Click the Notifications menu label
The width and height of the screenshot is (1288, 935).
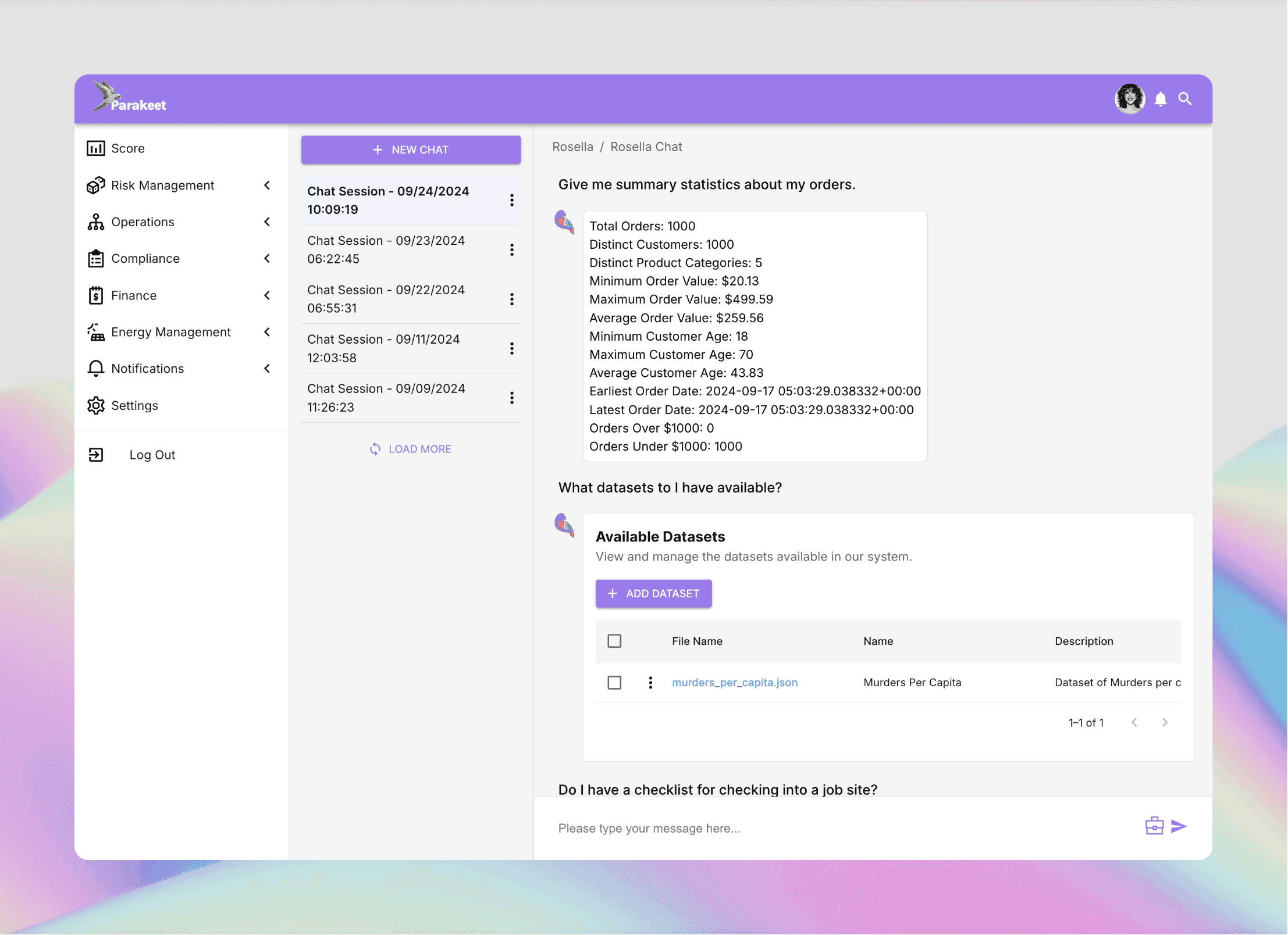[x=147, y=369]
